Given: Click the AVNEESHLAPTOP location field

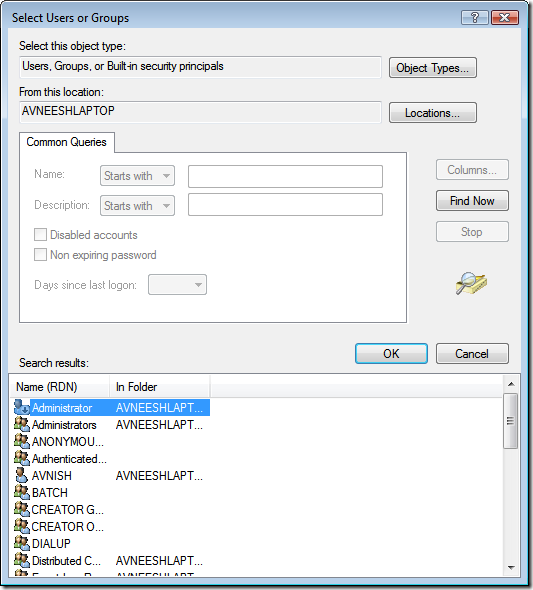Looking at the screenshot, I should pos(200,112).
